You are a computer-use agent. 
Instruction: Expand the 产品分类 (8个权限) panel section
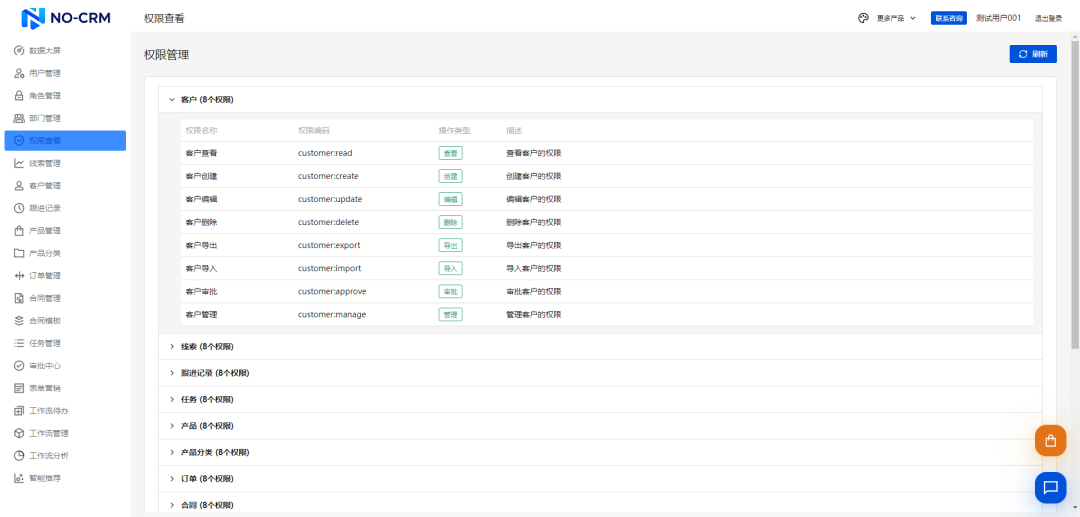pyautogui.click(x=600, y=452)
